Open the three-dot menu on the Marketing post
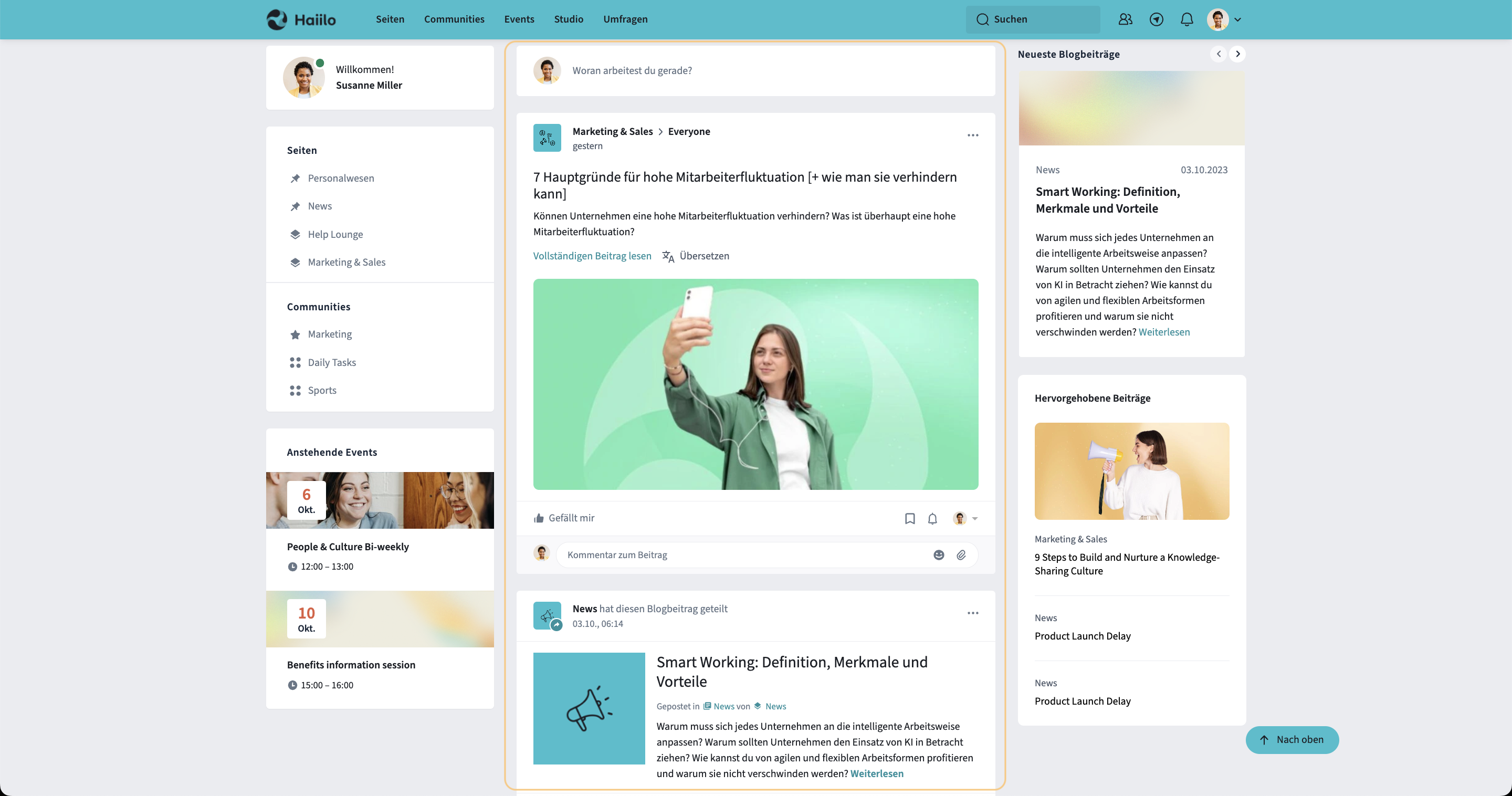 973,135
